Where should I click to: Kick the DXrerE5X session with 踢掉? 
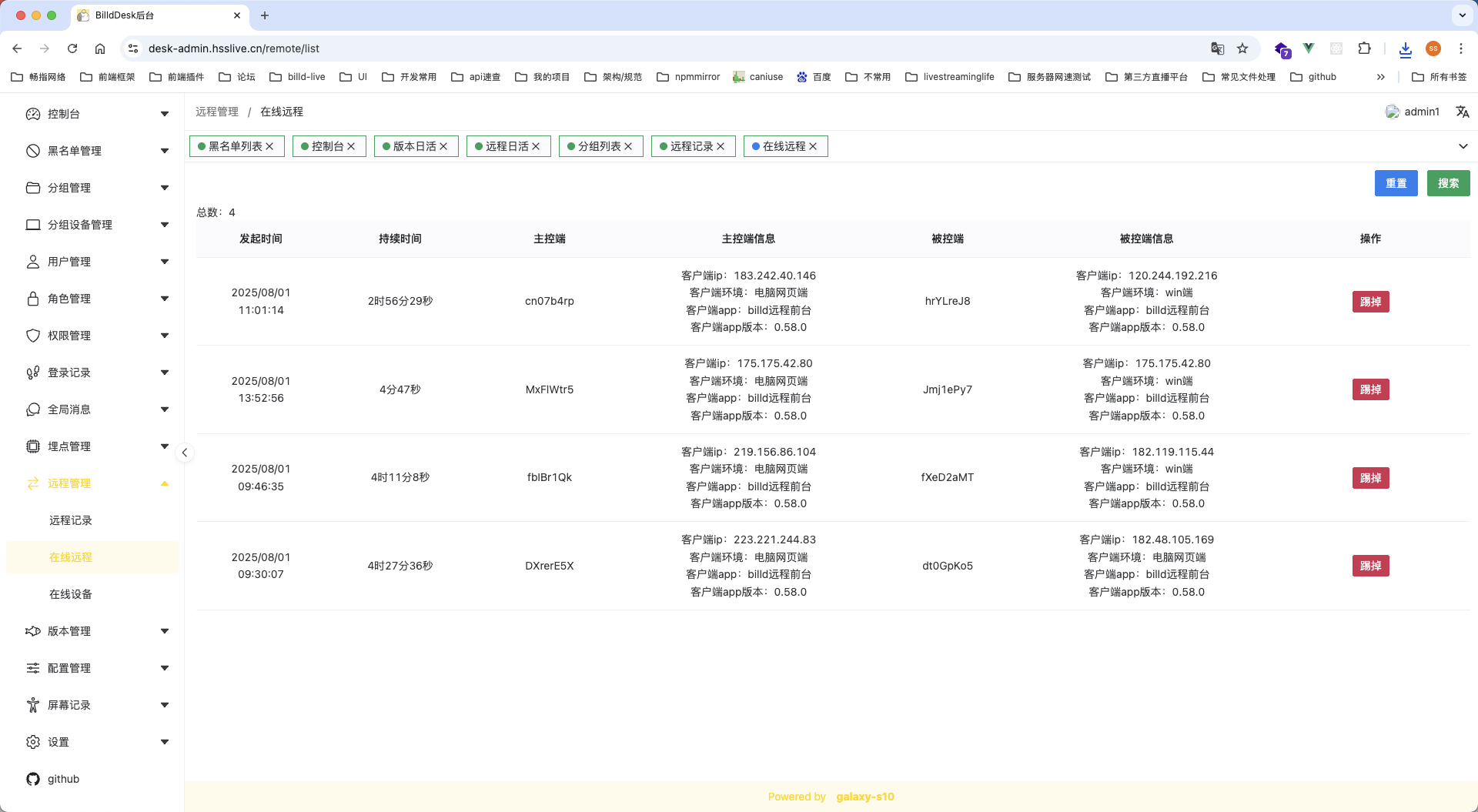(x=1371, y=566)
